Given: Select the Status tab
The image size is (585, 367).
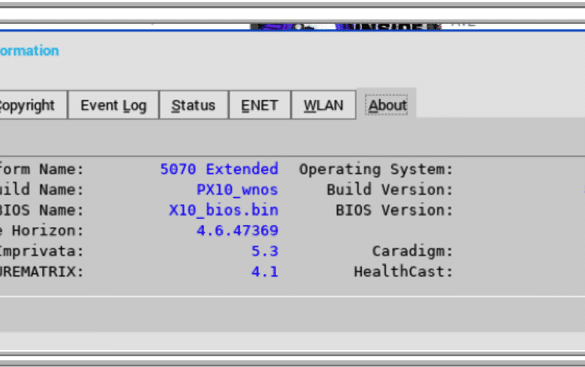Looking at the screenshot, I should click(193, 105).
